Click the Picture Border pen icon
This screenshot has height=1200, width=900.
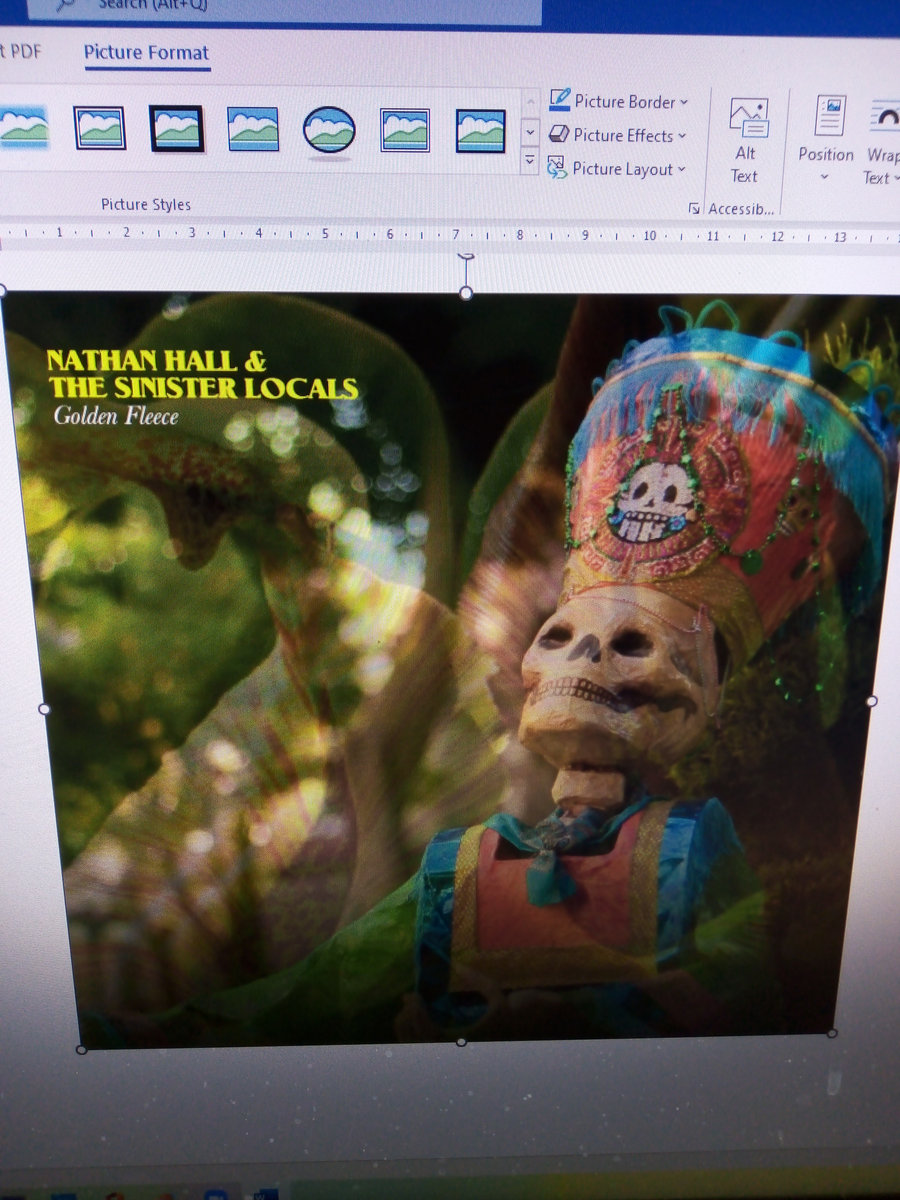[560, 101]
